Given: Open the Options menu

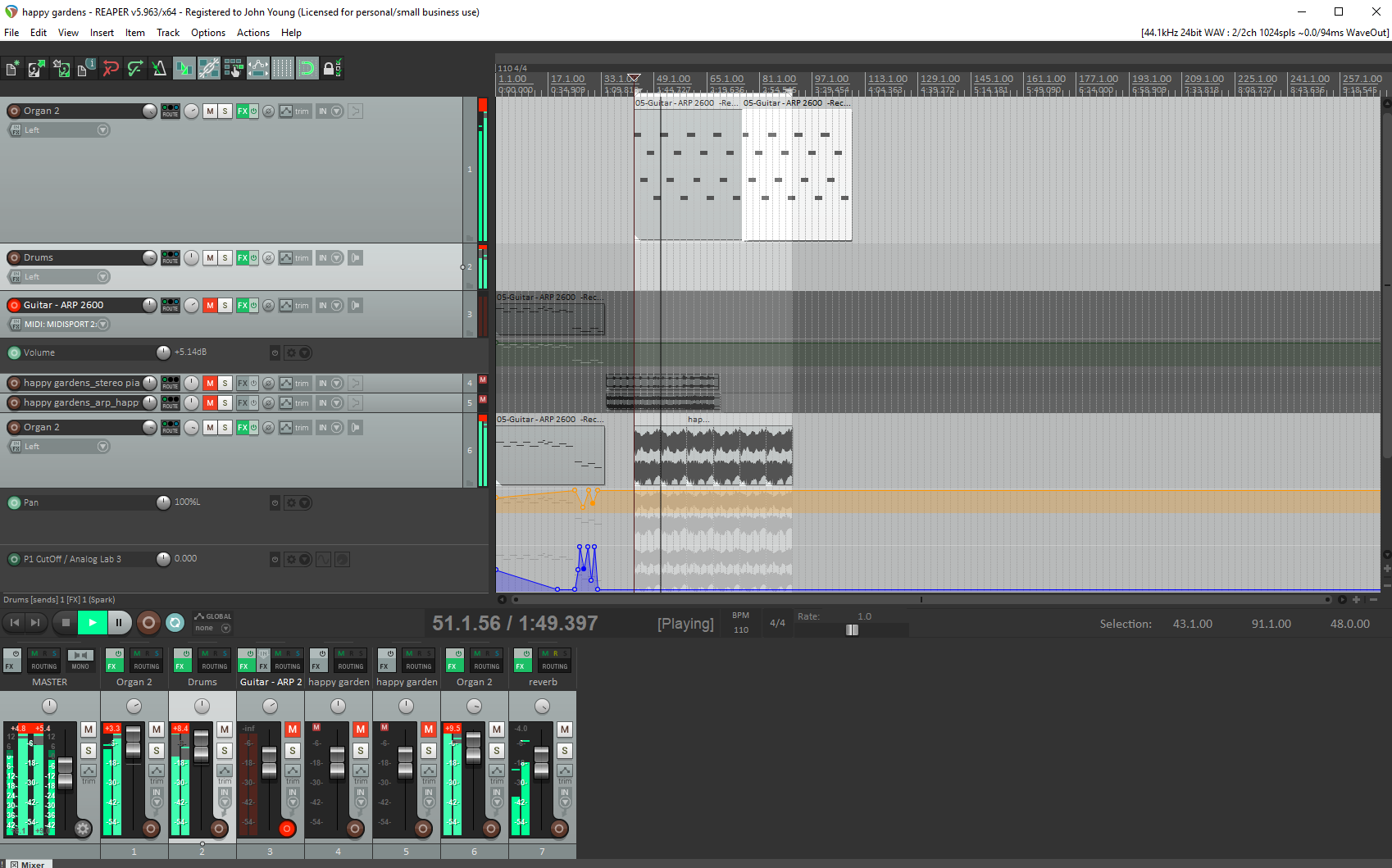Looking at the screenshot, I should 208,33.
